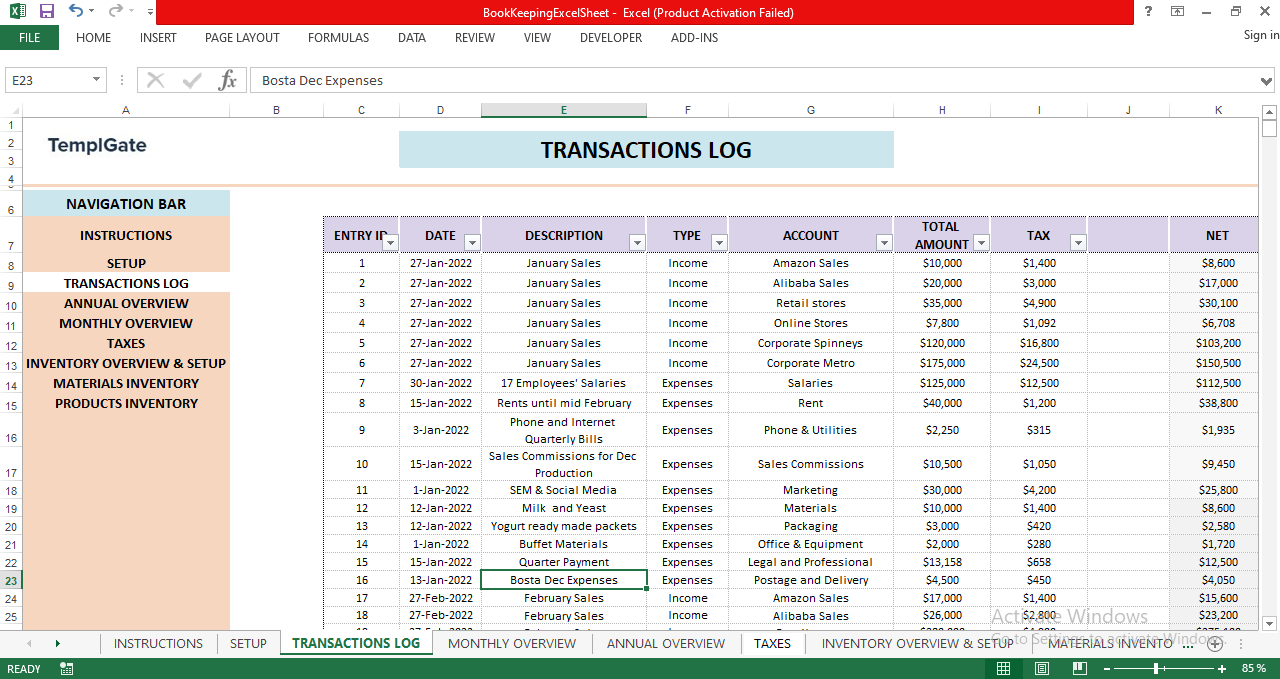Click the Enter checkmark formula bar icon

coord(192,80)
